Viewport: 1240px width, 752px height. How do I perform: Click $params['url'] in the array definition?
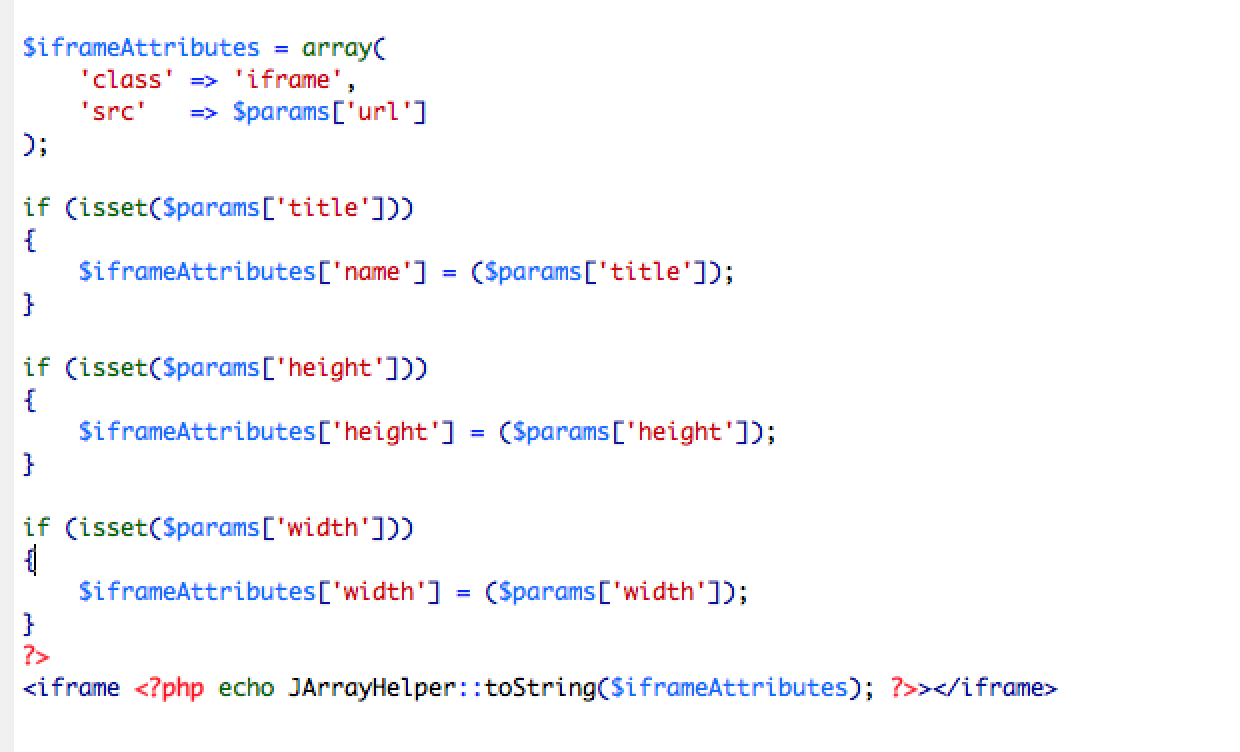(329, 112)
